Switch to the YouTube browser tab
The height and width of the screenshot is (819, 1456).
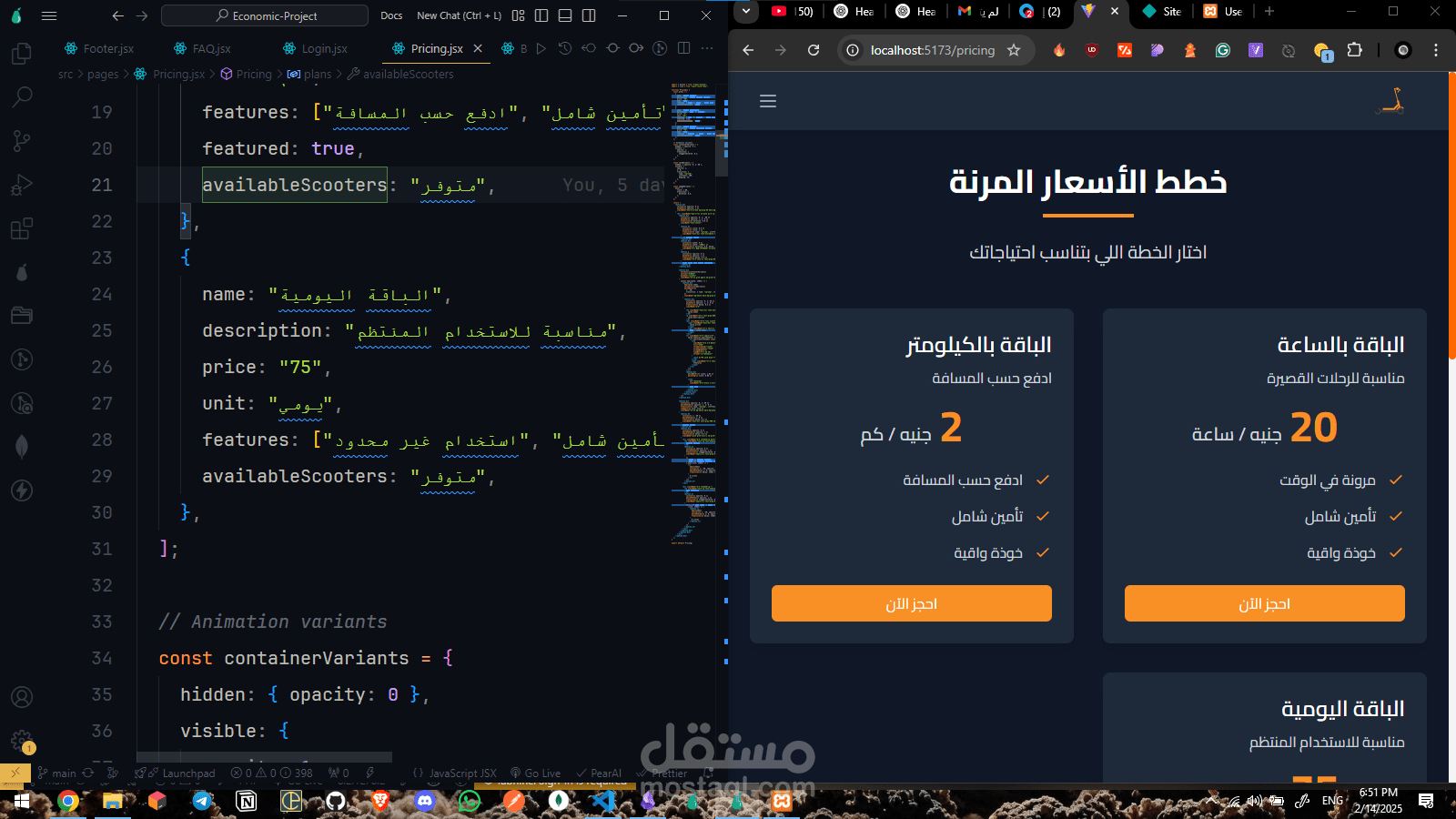point(791,12)
